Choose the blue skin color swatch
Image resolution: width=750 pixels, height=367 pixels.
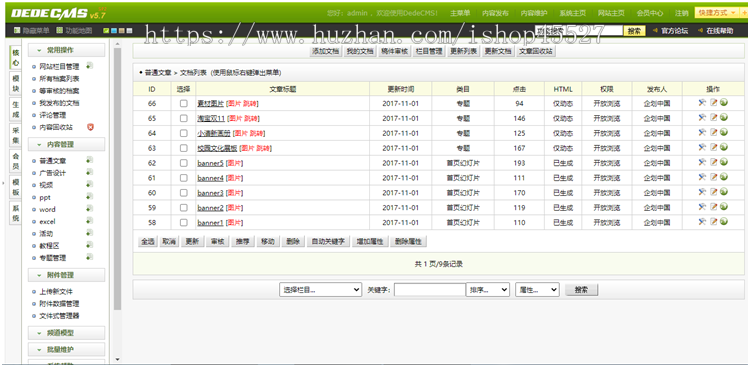pyautogui.click(x=114, y=31)
